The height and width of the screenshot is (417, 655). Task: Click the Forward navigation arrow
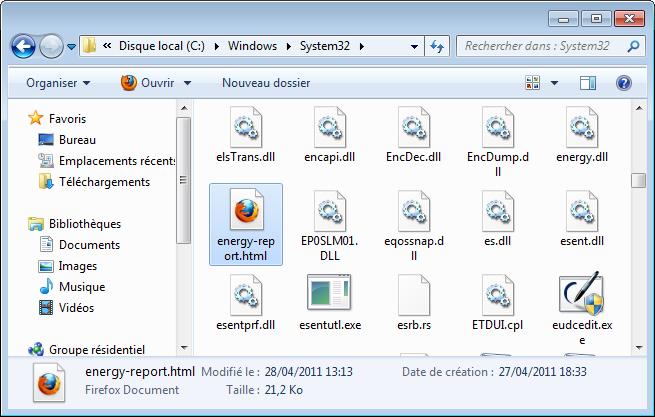click(x=51, y=46)
